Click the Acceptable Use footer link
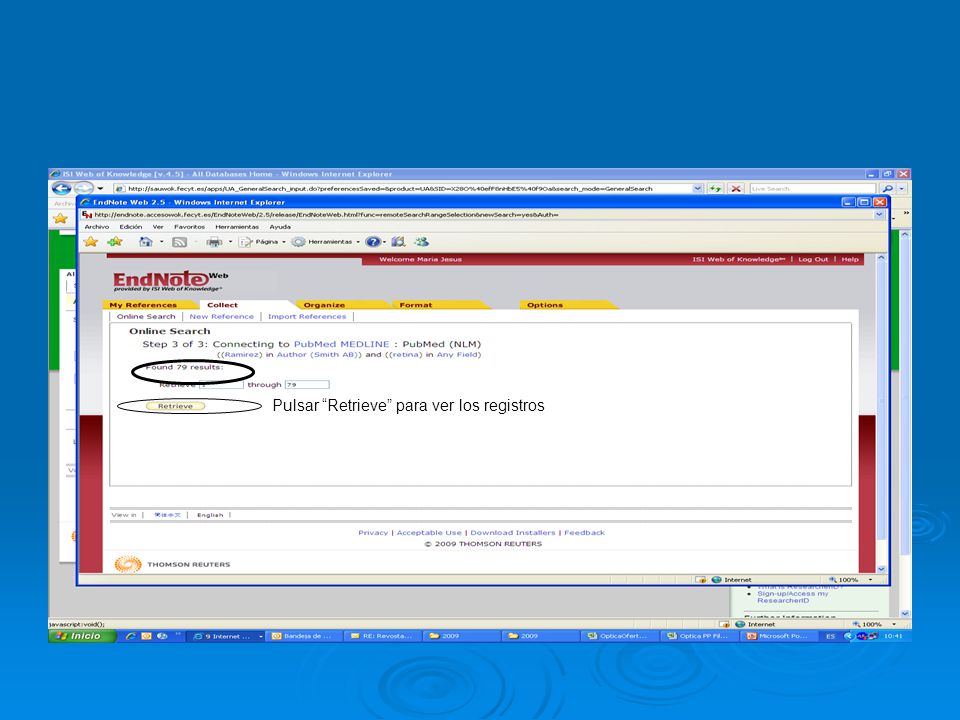Image resolution: width=960 pixels, height=720 pixels. click(x=429, y=533)
